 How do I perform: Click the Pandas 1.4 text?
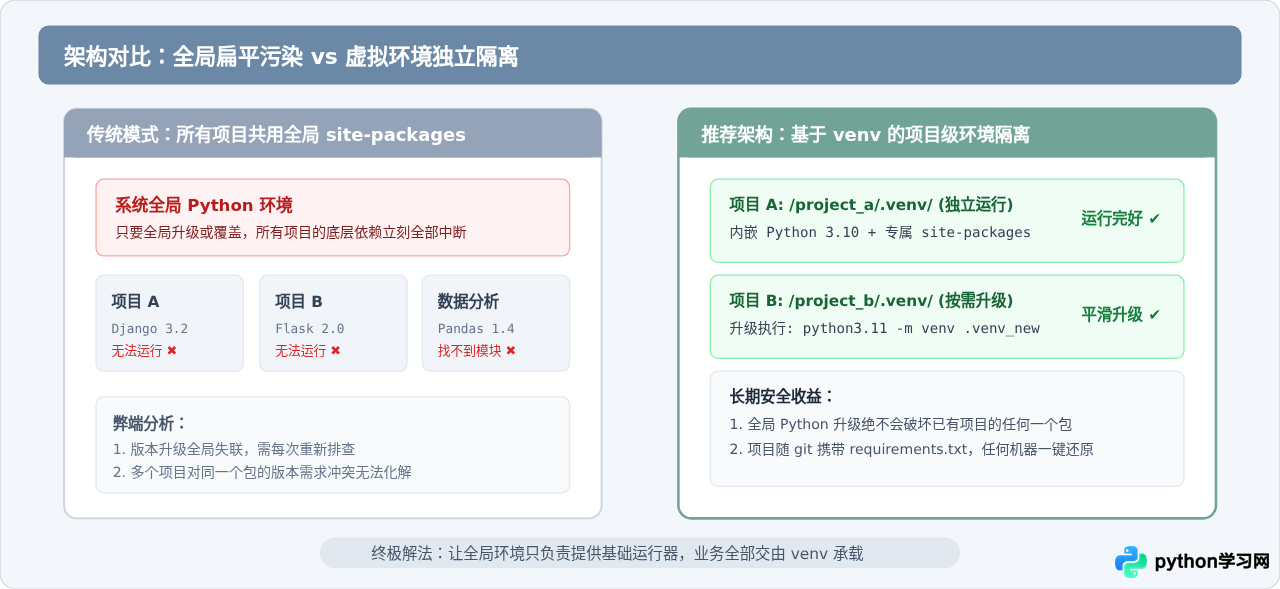[x=476, y=328]
